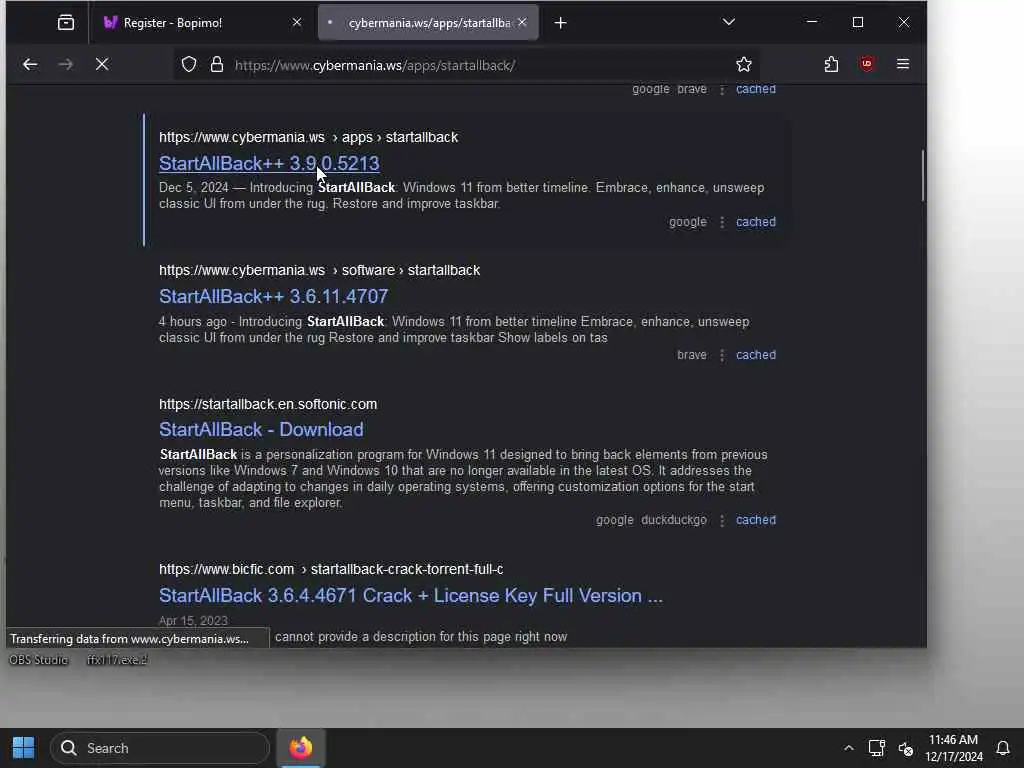1024x768 pixels.
Task: Open options dots for the Softonic result
Action: tap(722, 520)
